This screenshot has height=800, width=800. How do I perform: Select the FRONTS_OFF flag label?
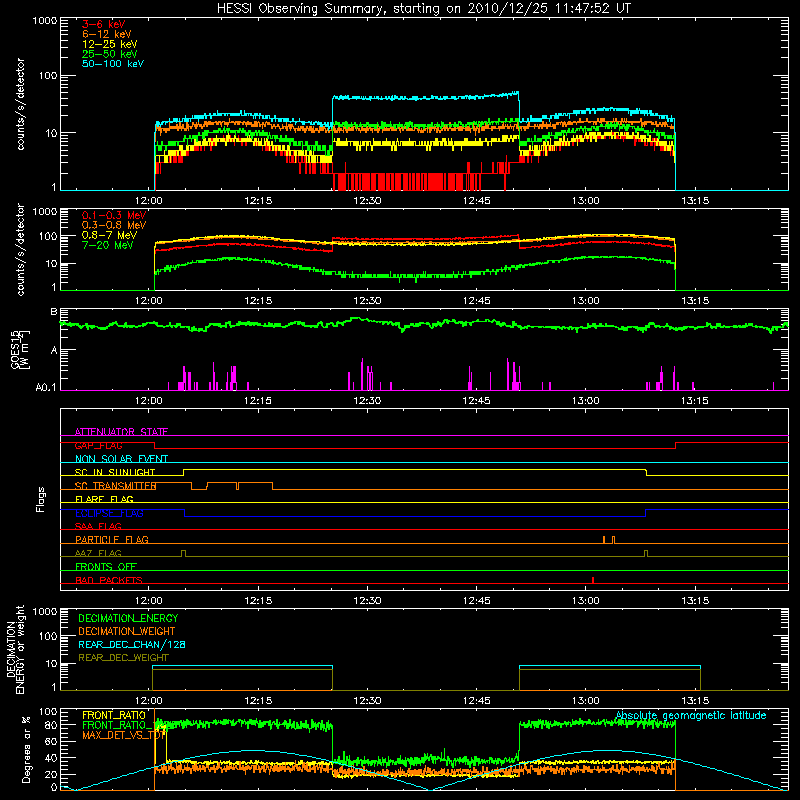(106, 566)
